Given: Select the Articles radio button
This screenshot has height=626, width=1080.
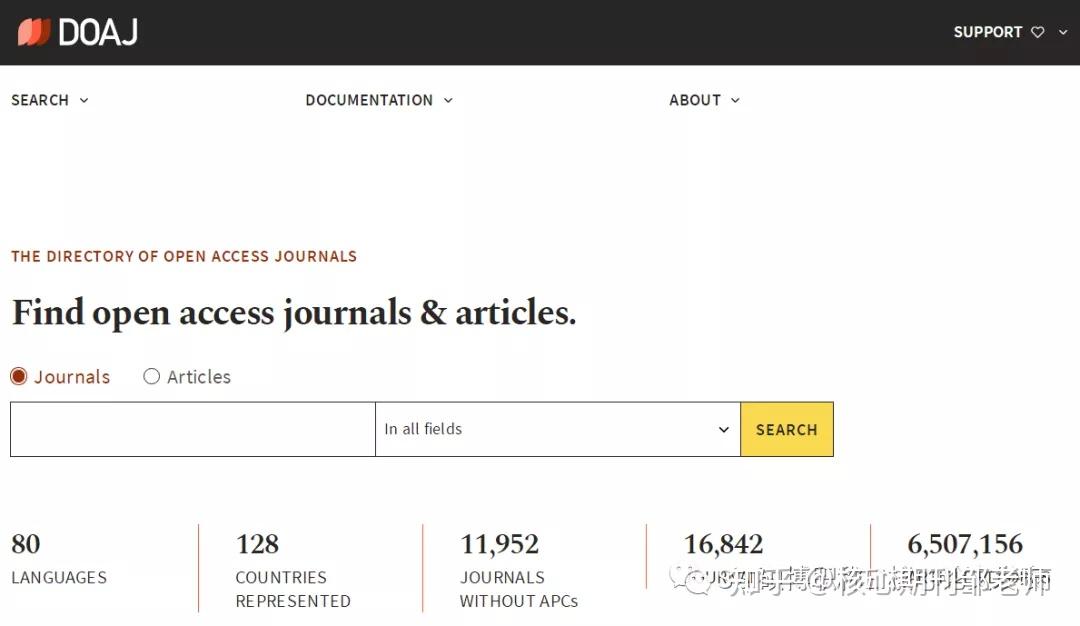Looking at the screenshot, I should tap(152, 376).
